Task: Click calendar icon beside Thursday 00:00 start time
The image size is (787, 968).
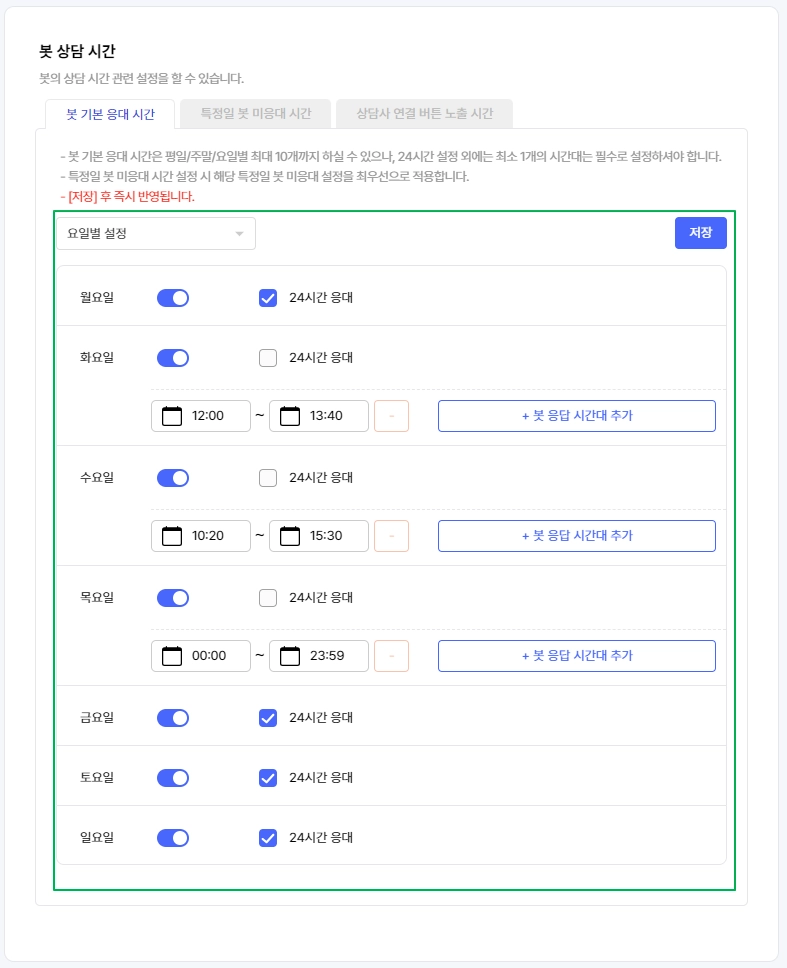Action: tap(172, 656)
